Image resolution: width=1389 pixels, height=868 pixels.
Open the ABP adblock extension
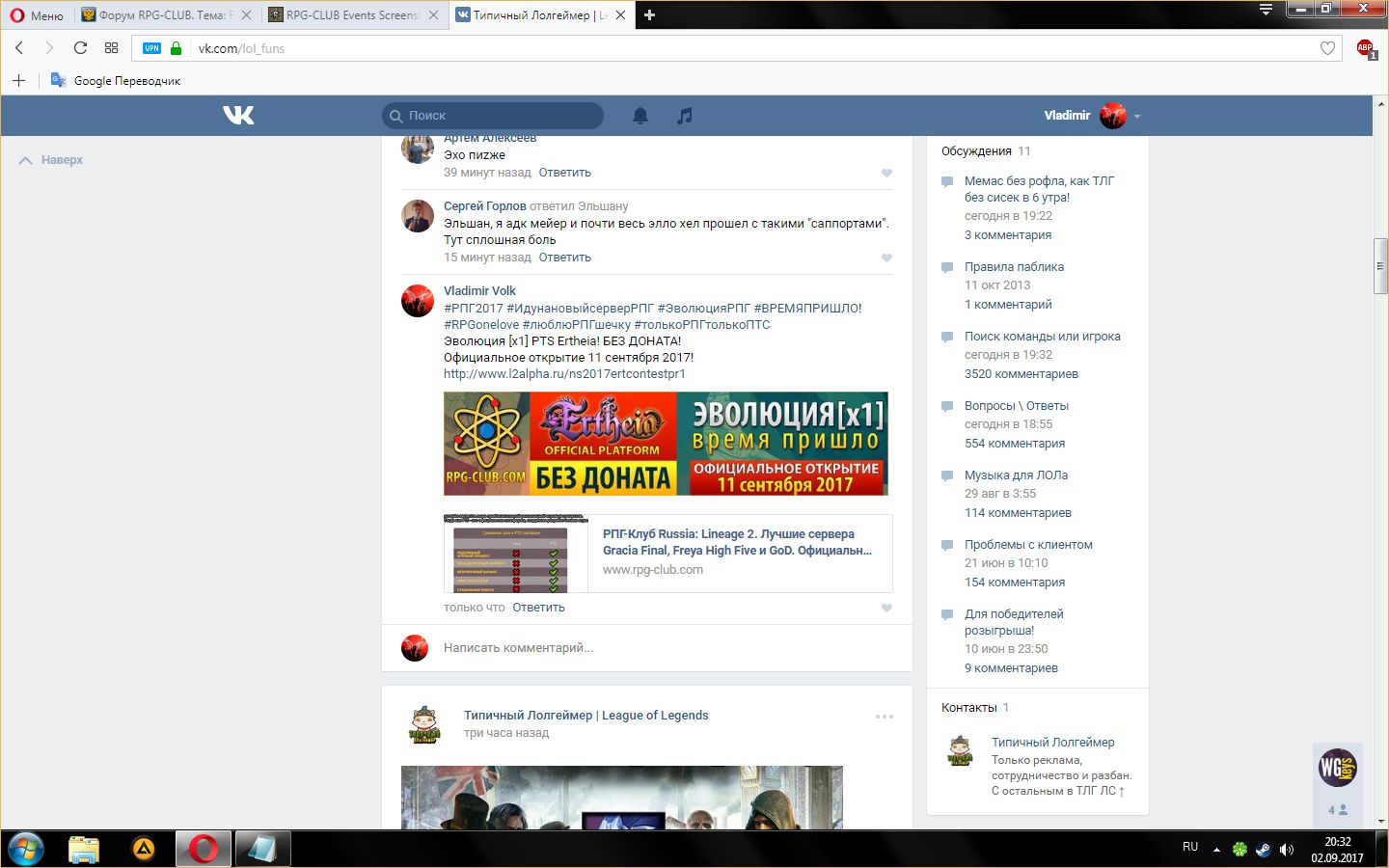click(x=1366, y=48)
